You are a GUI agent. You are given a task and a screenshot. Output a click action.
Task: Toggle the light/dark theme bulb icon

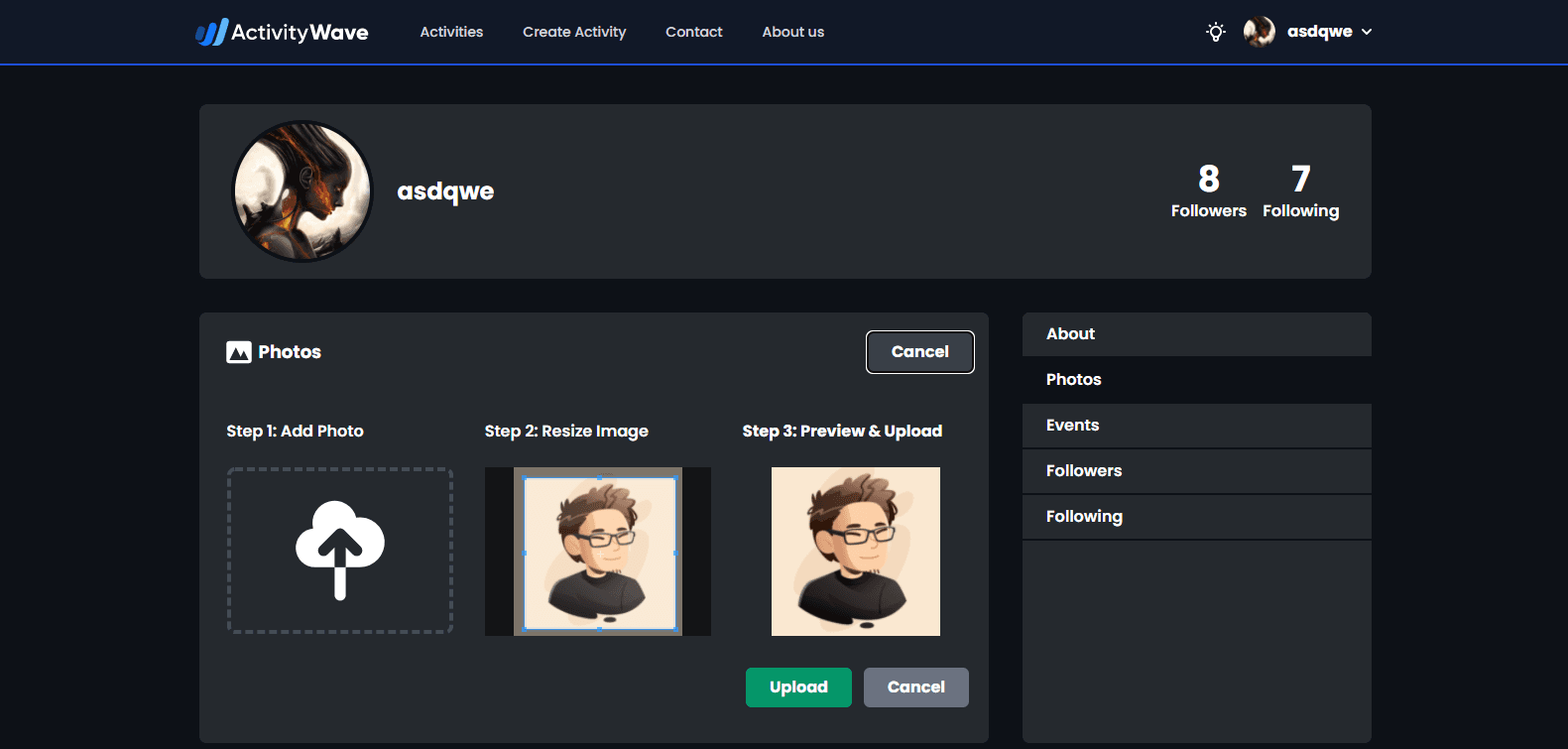1215,32
